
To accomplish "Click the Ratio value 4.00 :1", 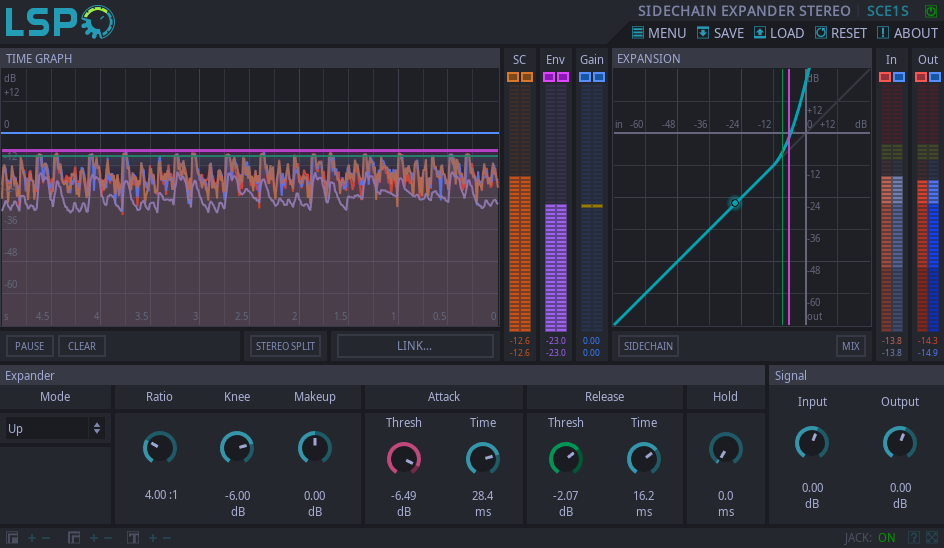I will [x=161, y=495].
